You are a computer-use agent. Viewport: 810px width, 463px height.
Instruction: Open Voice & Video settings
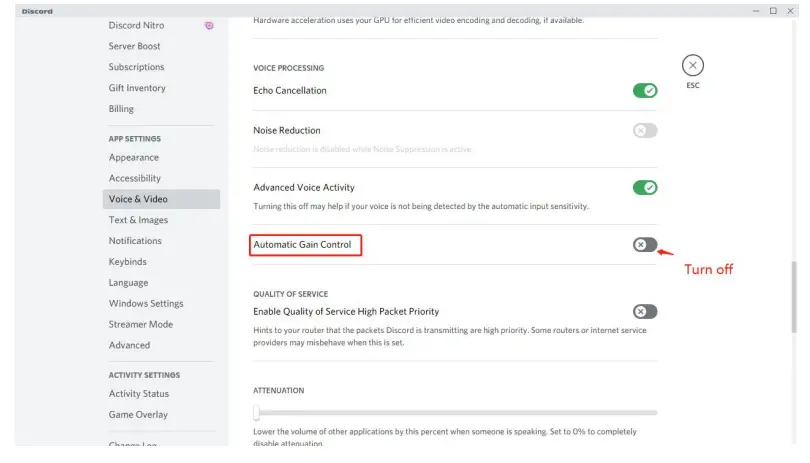click(x=138, y=199)
